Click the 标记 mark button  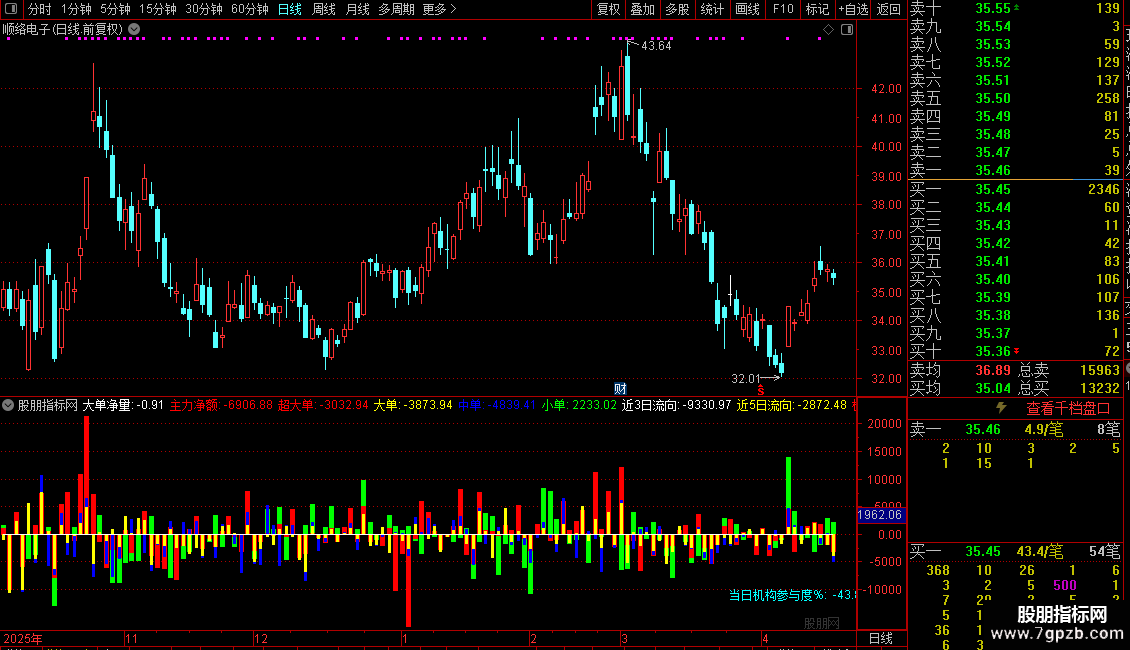coord(817,9)
